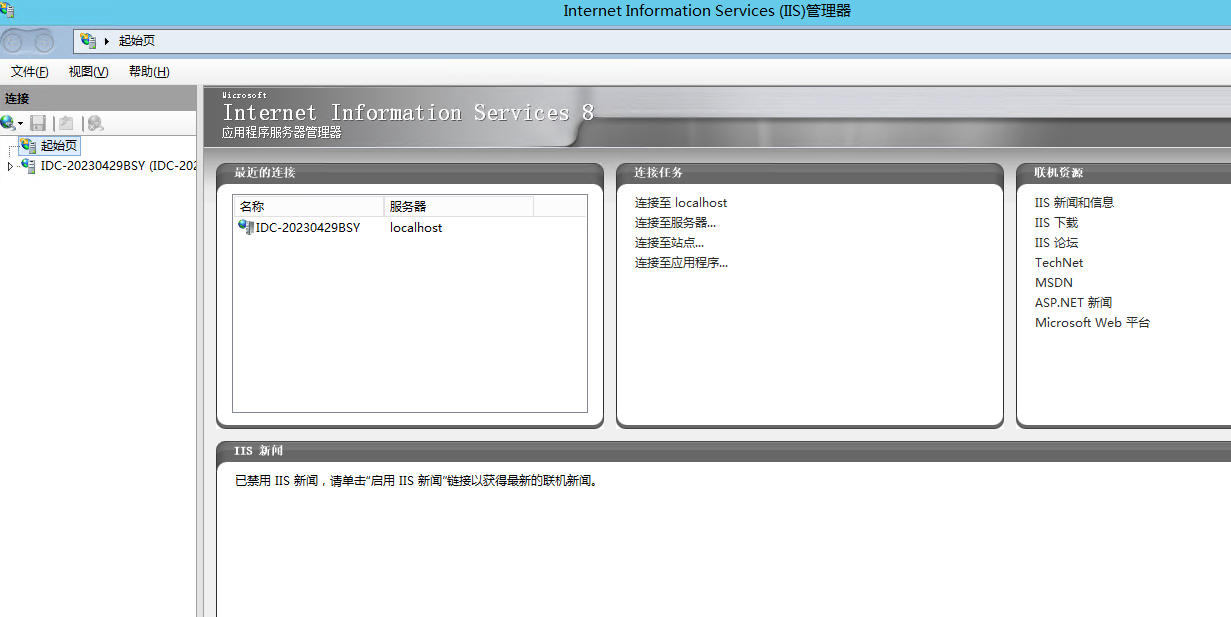Click the server icon in the address bar

(x=88, y=41)
